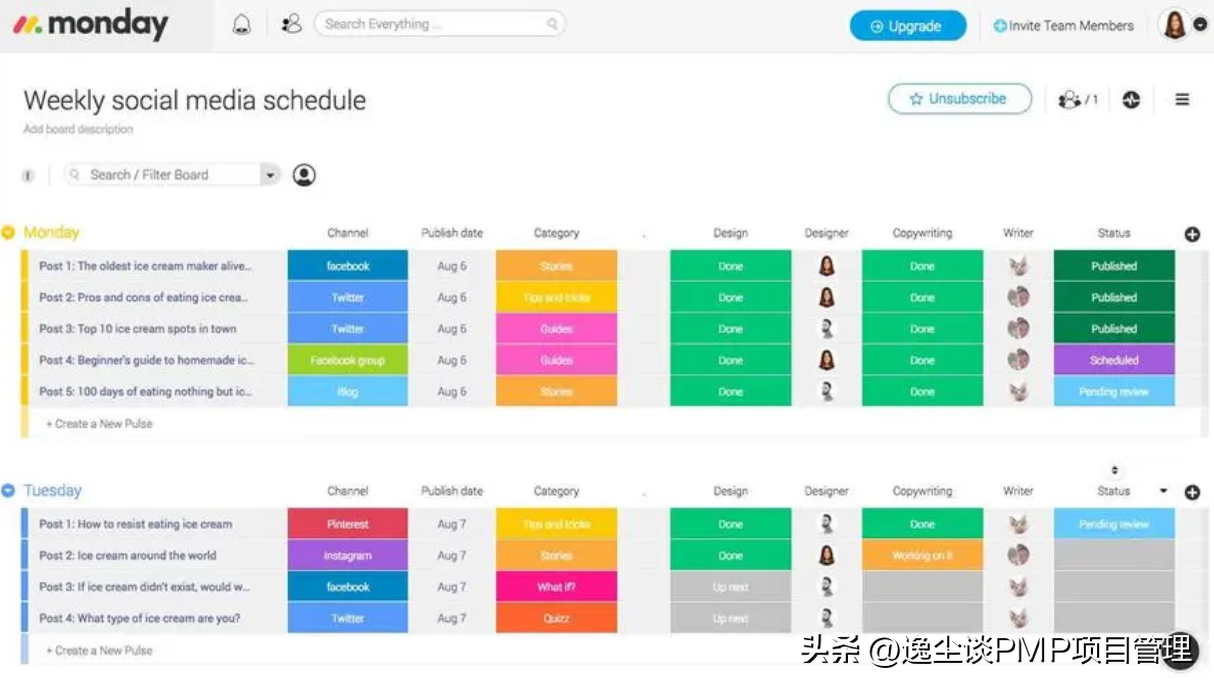The image size is (1214, 686).
Task: Unsubscribe from this board
Action: 959,99
